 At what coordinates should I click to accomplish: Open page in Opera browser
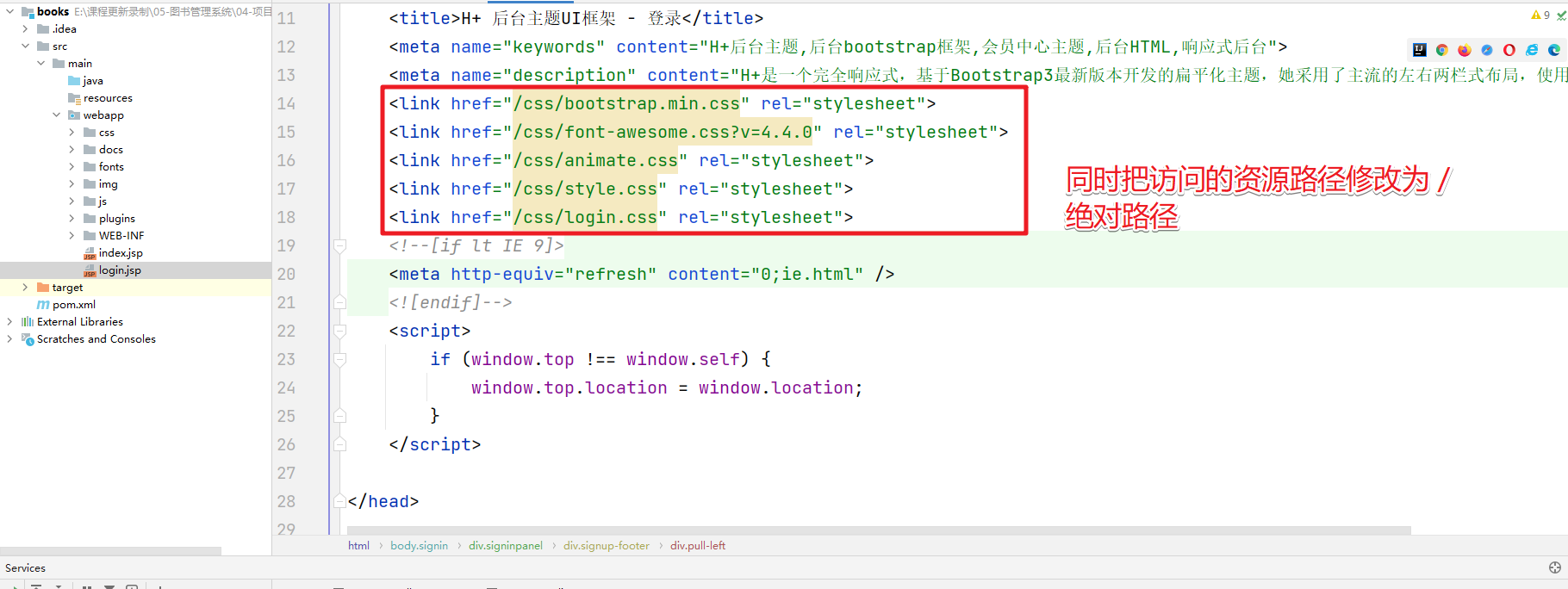1509,50
